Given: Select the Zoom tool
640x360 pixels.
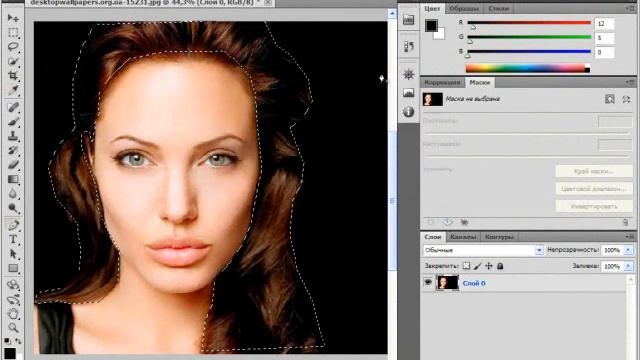Looking at the screenshot, I should [x=13, y=328].
